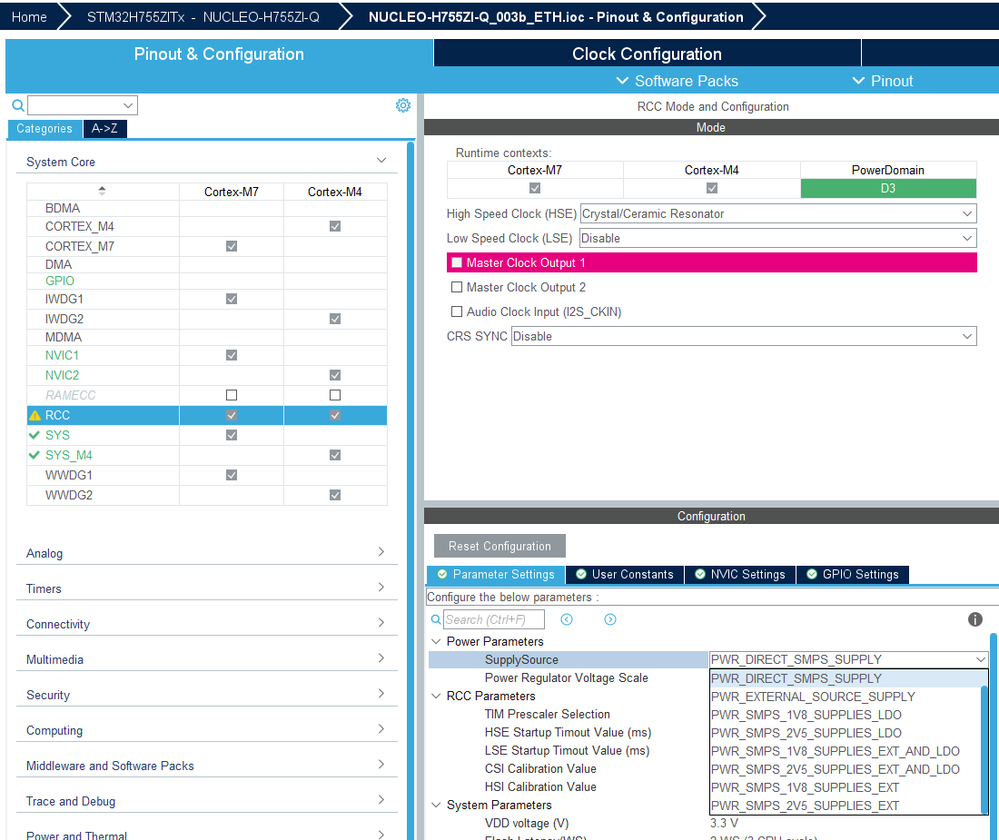The image size is (999, 840).
Task: Expand the Computing category
Action: pyautogui.click(x=381, y=728)
